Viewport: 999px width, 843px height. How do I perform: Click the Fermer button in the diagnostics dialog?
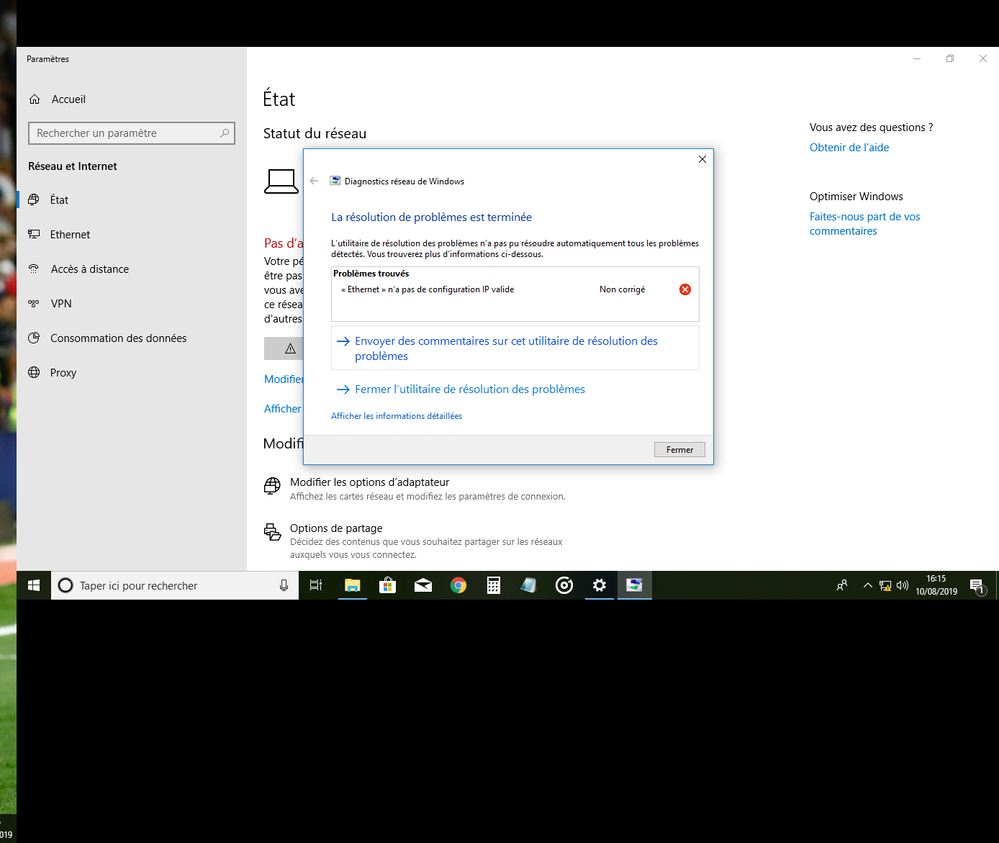click(679, 450)
